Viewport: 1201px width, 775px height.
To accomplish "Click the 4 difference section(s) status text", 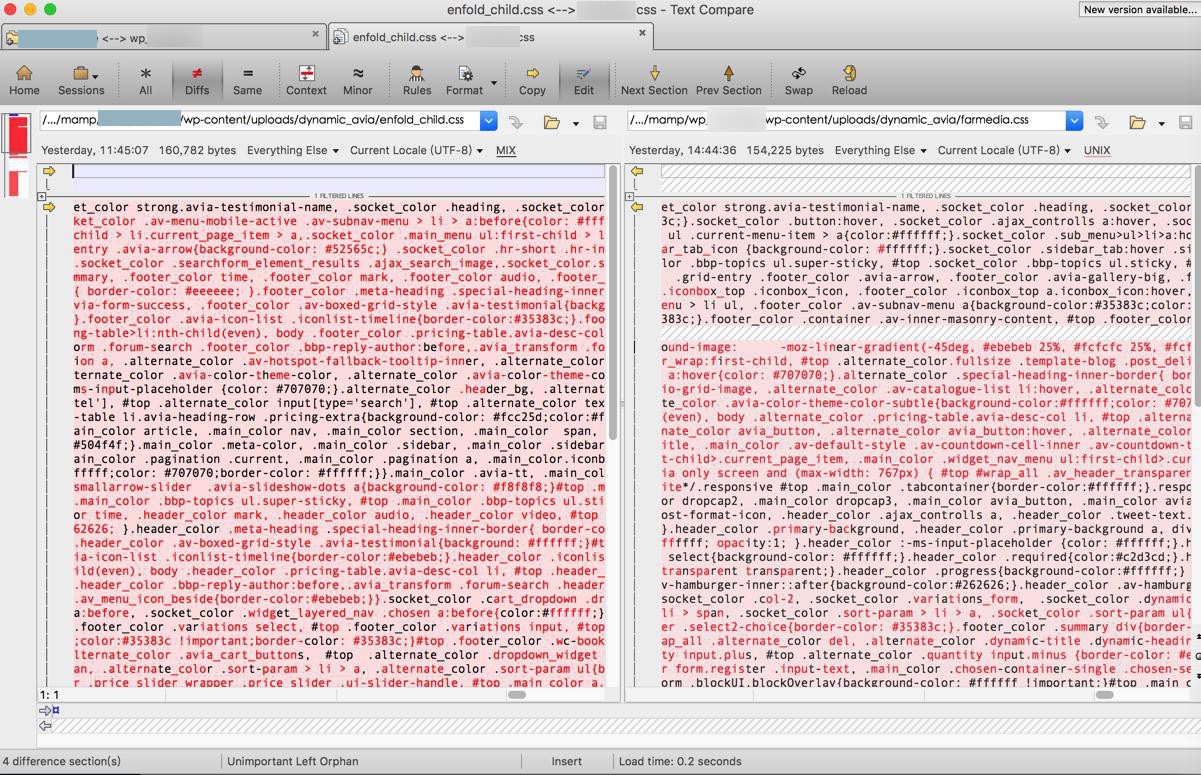I will [x=63, y=761].
